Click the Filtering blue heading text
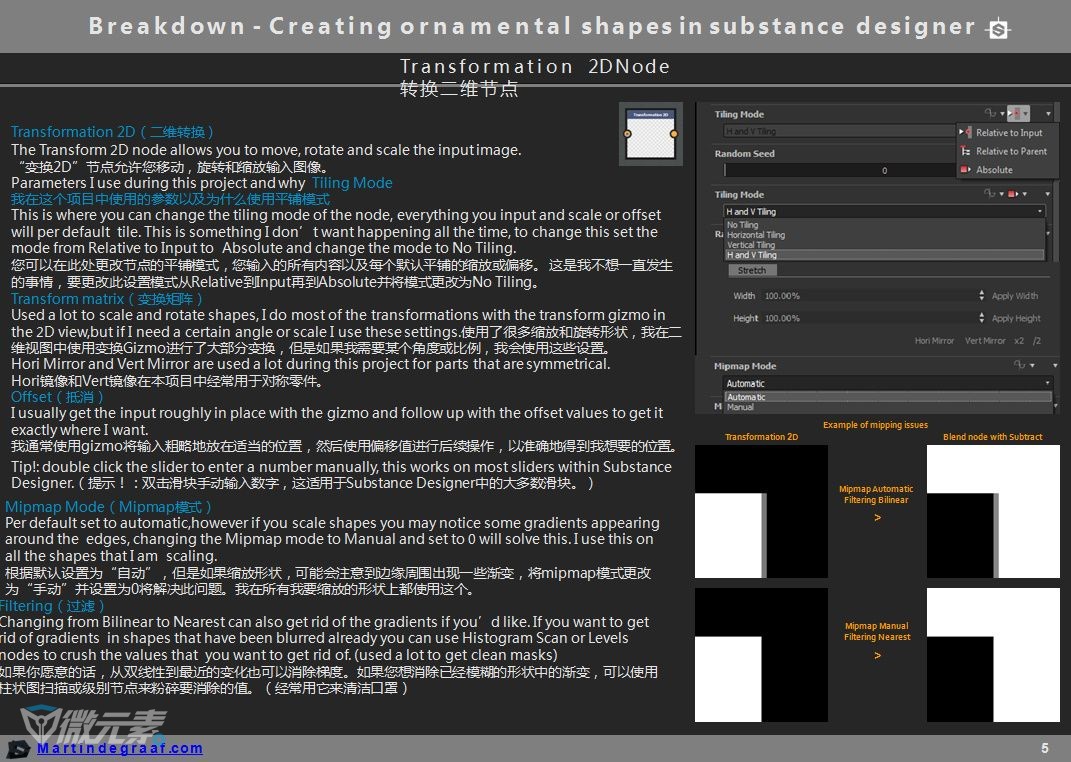Viewport: 1071px width, 762px height. [52, 606]
